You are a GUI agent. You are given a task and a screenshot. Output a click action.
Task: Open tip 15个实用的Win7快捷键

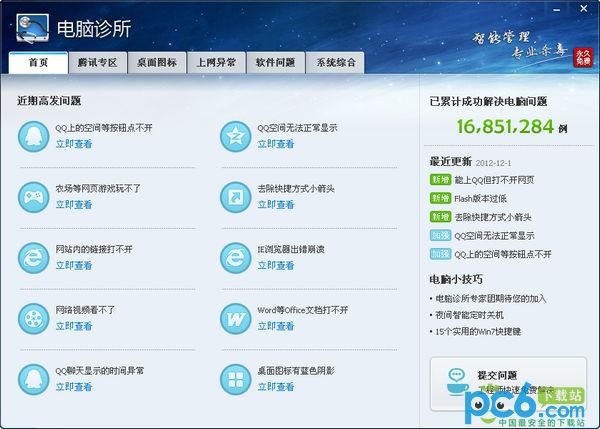pyautogui.click(x=478, y=331)
